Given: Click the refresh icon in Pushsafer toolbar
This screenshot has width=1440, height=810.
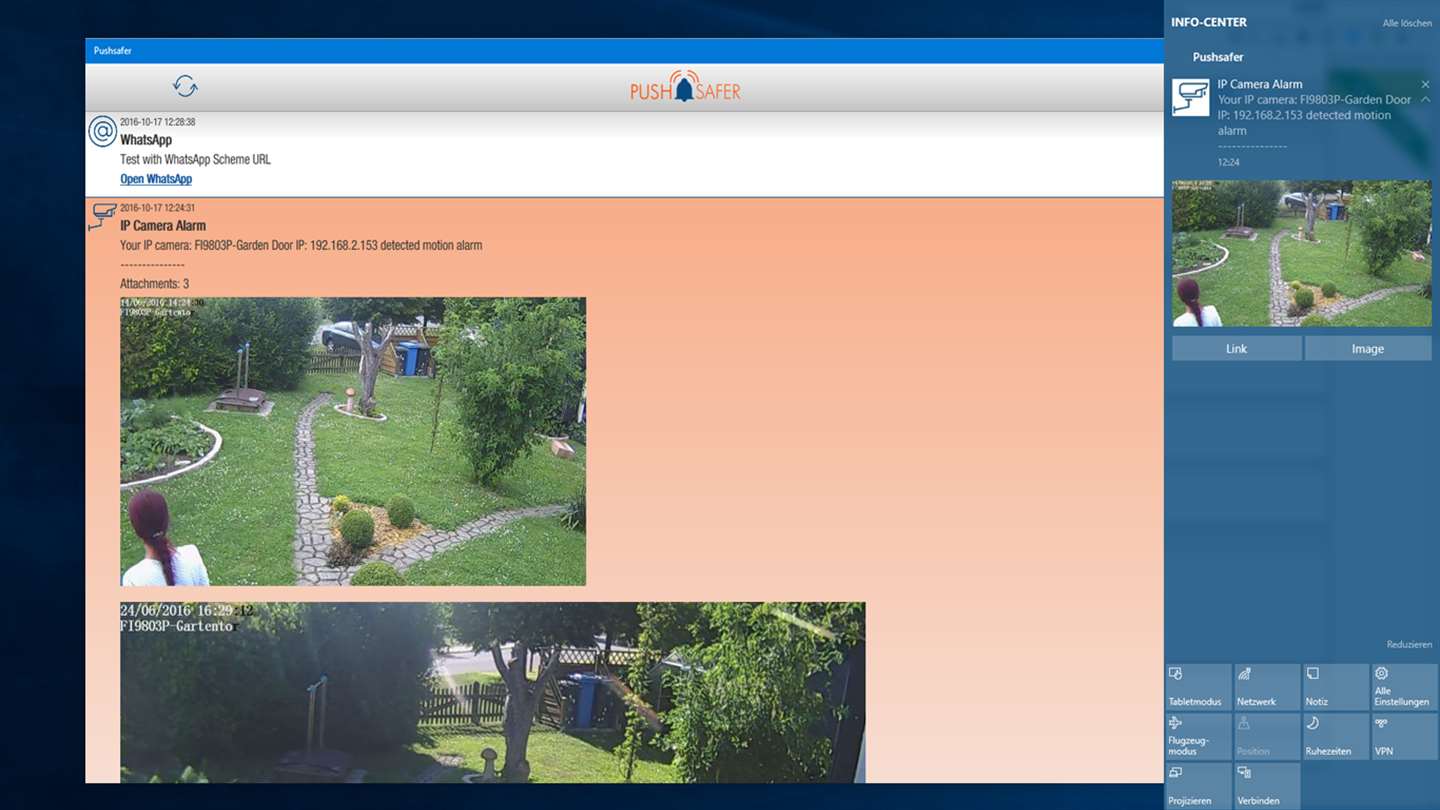Looking at the screenshot, I should (185, 86).
